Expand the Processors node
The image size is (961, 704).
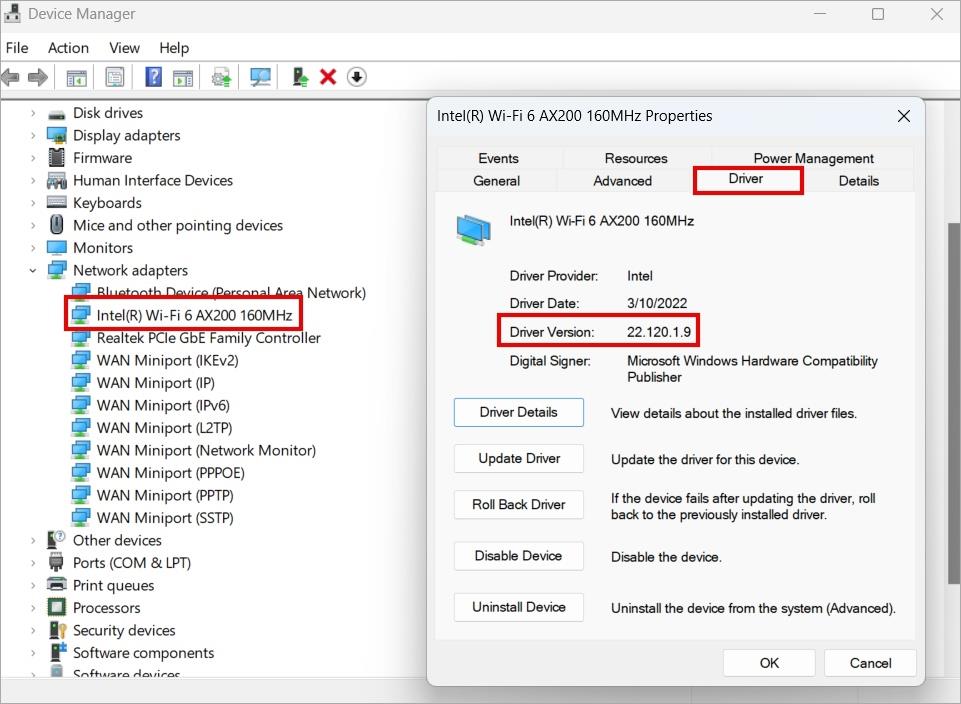pos(33,608)
